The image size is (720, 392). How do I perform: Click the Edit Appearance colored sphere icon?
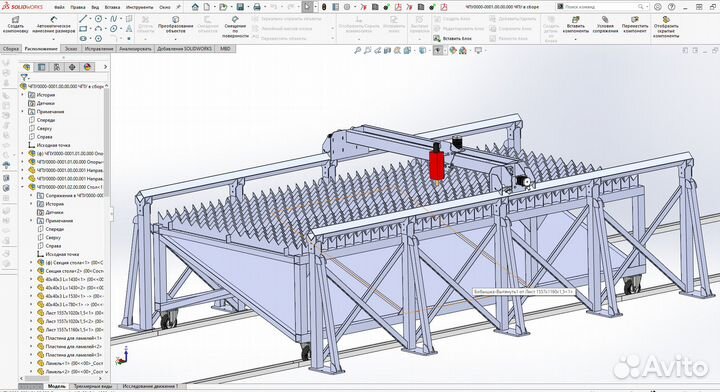[453, 50]
